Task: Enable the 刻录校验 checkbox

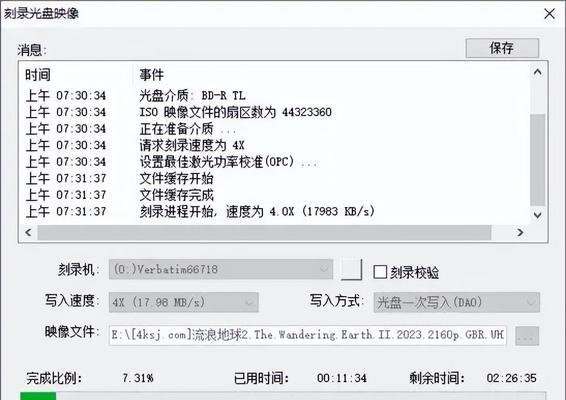Action: (x=380, y=272)
